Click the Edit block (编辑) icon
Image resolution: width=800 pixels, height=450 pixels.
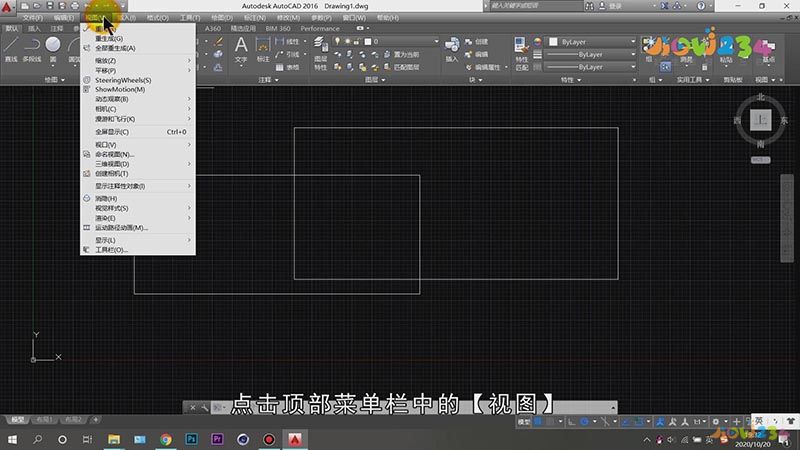coord(469,54)
